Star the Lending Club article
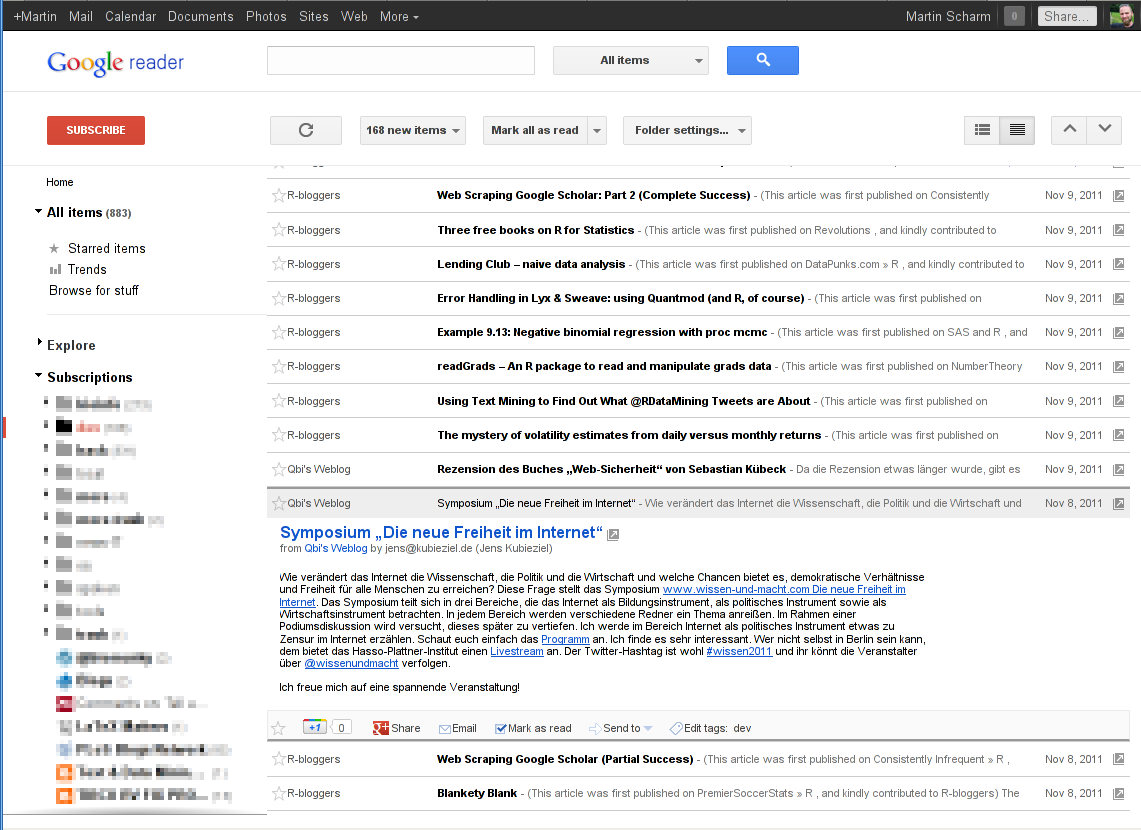 point(279,264)
